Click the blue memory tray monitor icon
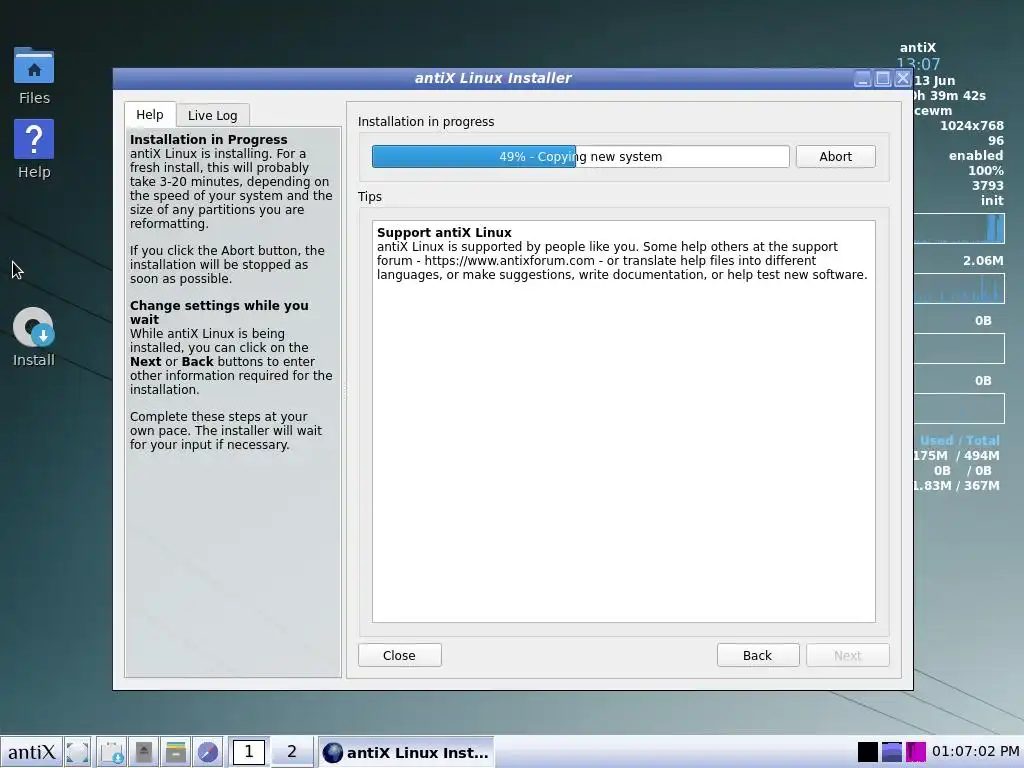Image resolution: width=1024 pixels, height=768 pixels. point(891,752)
